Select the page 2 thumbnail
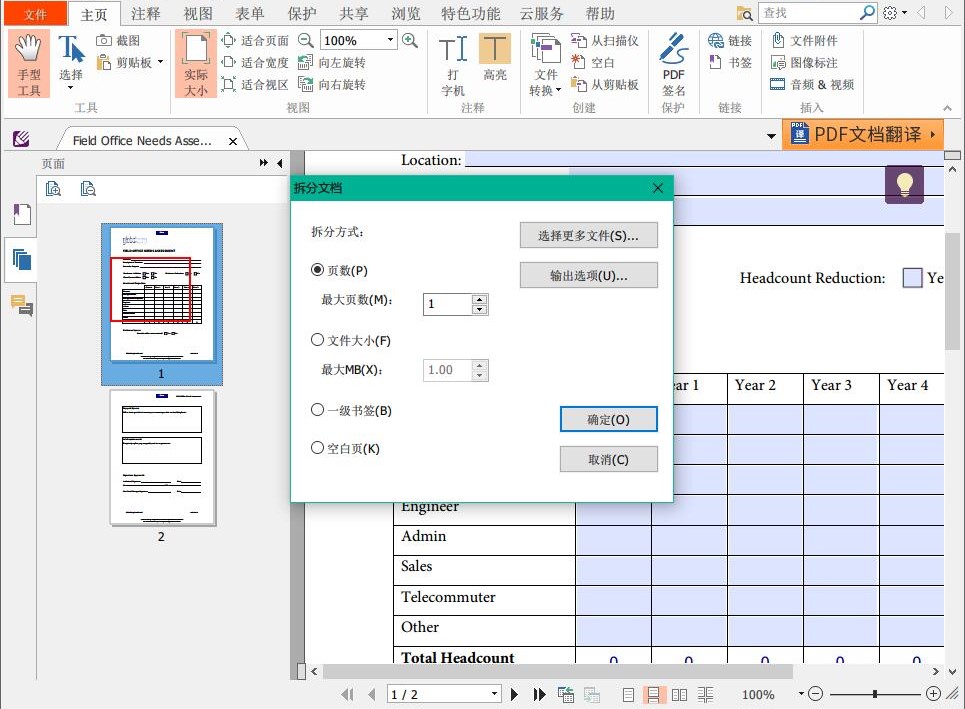Viewport: 965px width, 709px height. [x=161, y=458]
